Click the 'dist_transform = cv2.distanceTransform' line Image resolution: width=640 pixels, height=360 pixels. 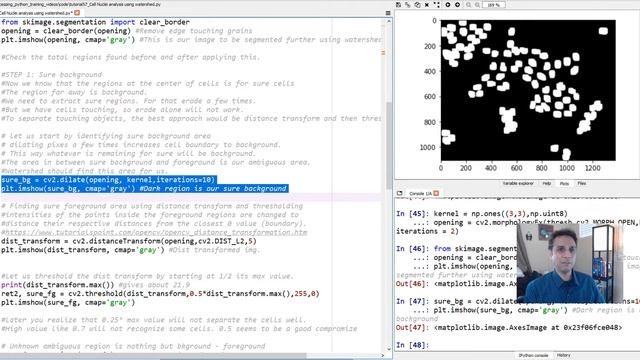129,241
